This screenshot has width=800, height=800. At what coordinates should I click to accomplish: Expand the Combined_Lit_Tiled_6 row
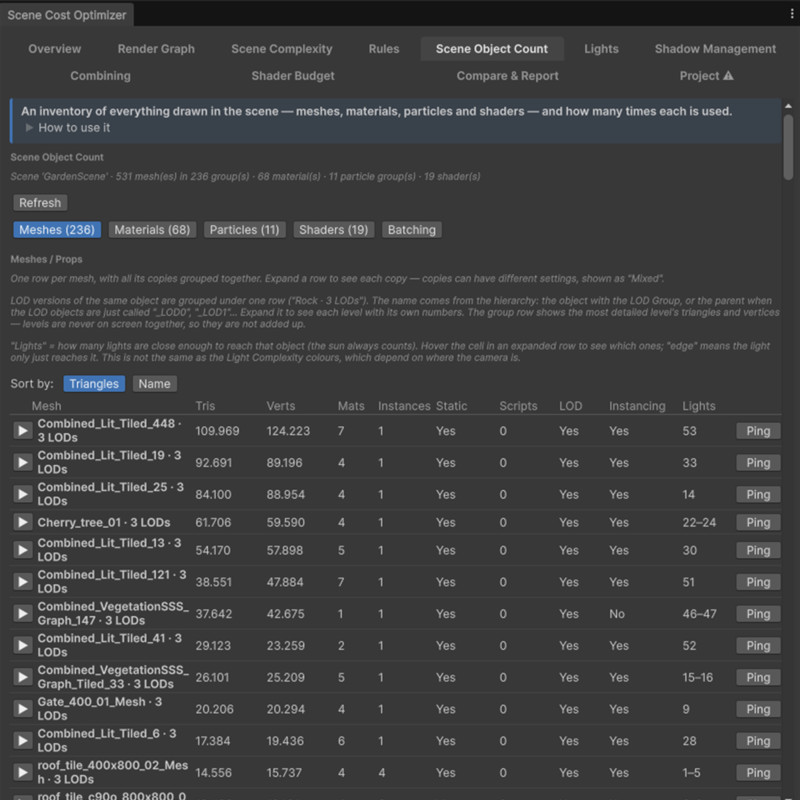(x=22, y=740)
